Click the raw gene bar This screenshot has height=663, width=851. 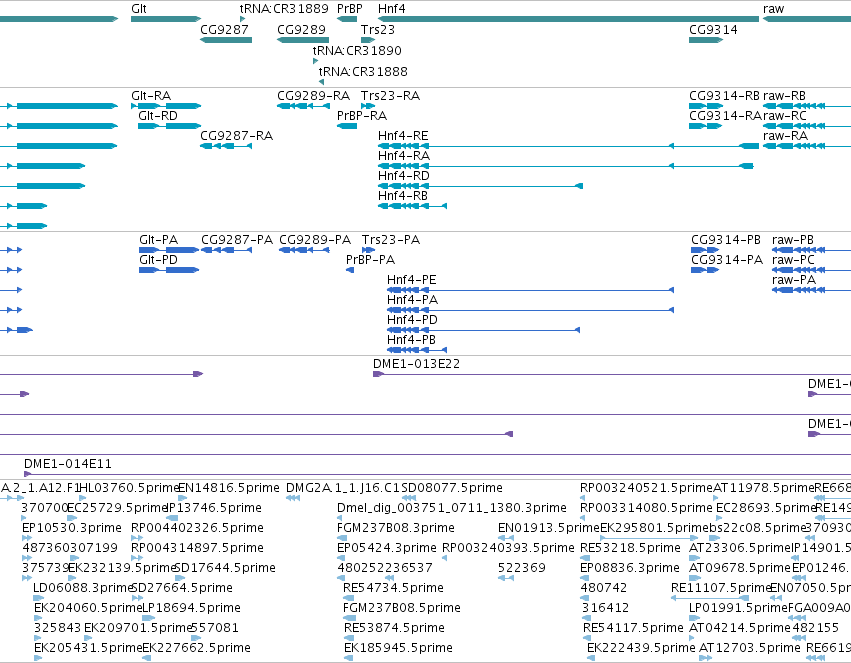coord(806,19)
